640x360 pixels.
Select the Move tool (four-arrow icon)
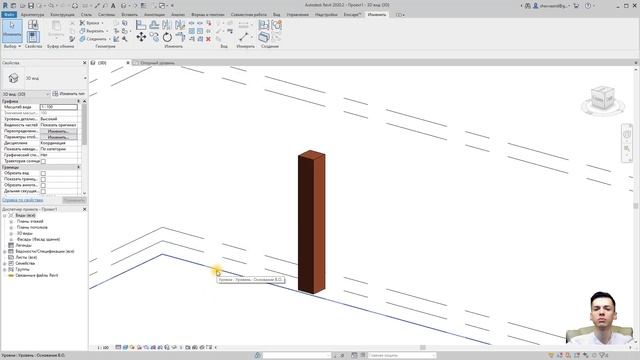[x=141, y=37]
